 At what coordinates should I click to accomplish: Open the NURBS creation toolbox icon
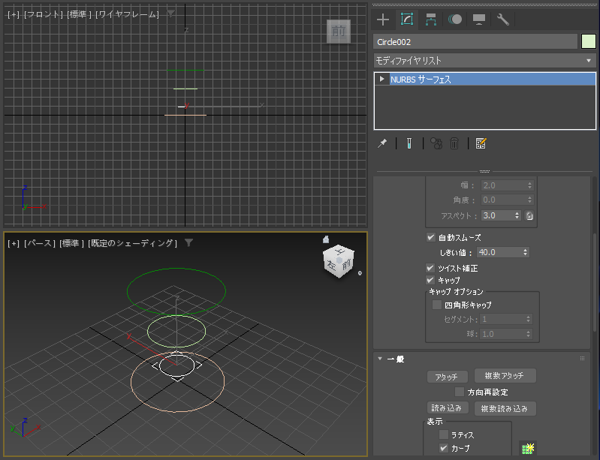(528, 448)
